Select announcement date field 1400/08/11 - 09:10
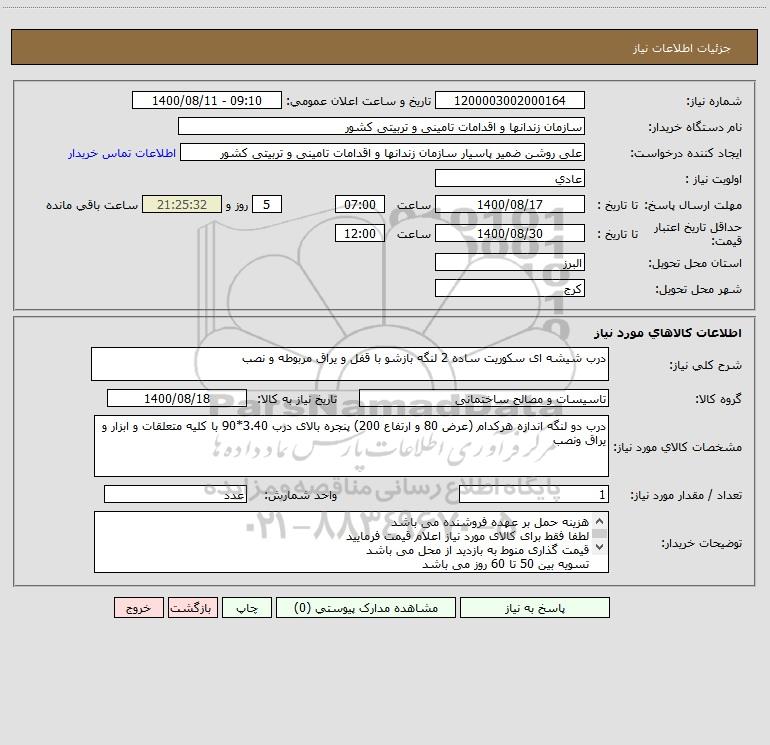 tap(207, 100)
